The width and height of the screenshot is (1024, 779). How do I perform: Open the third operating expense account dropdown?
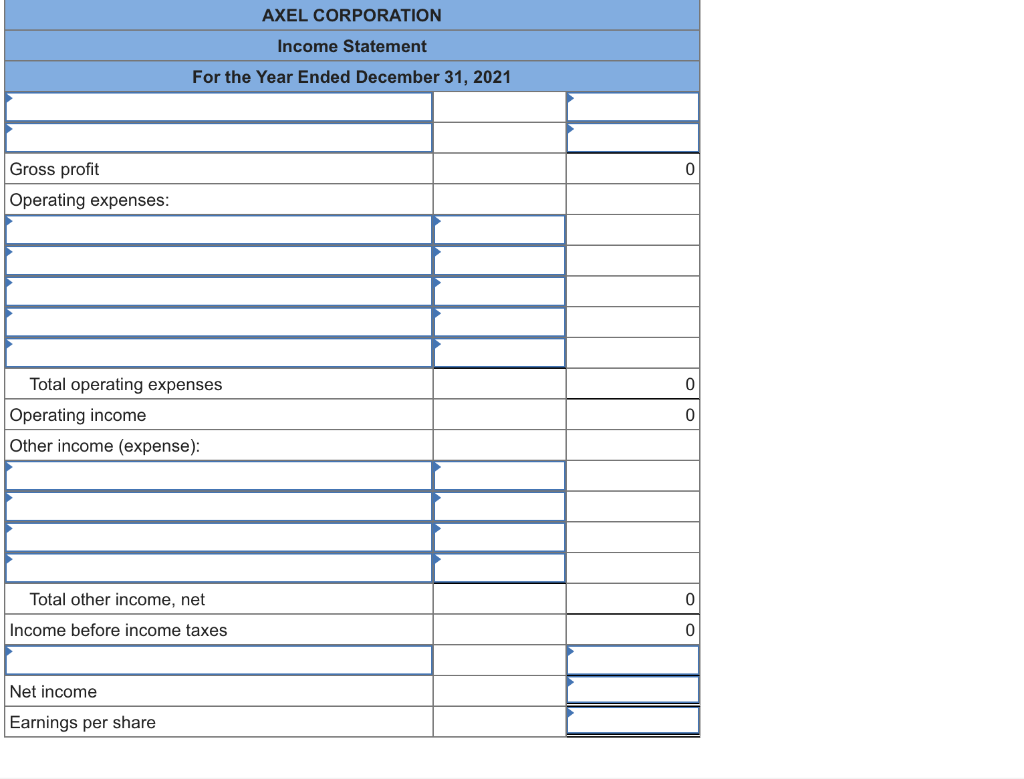click(218, 291)
